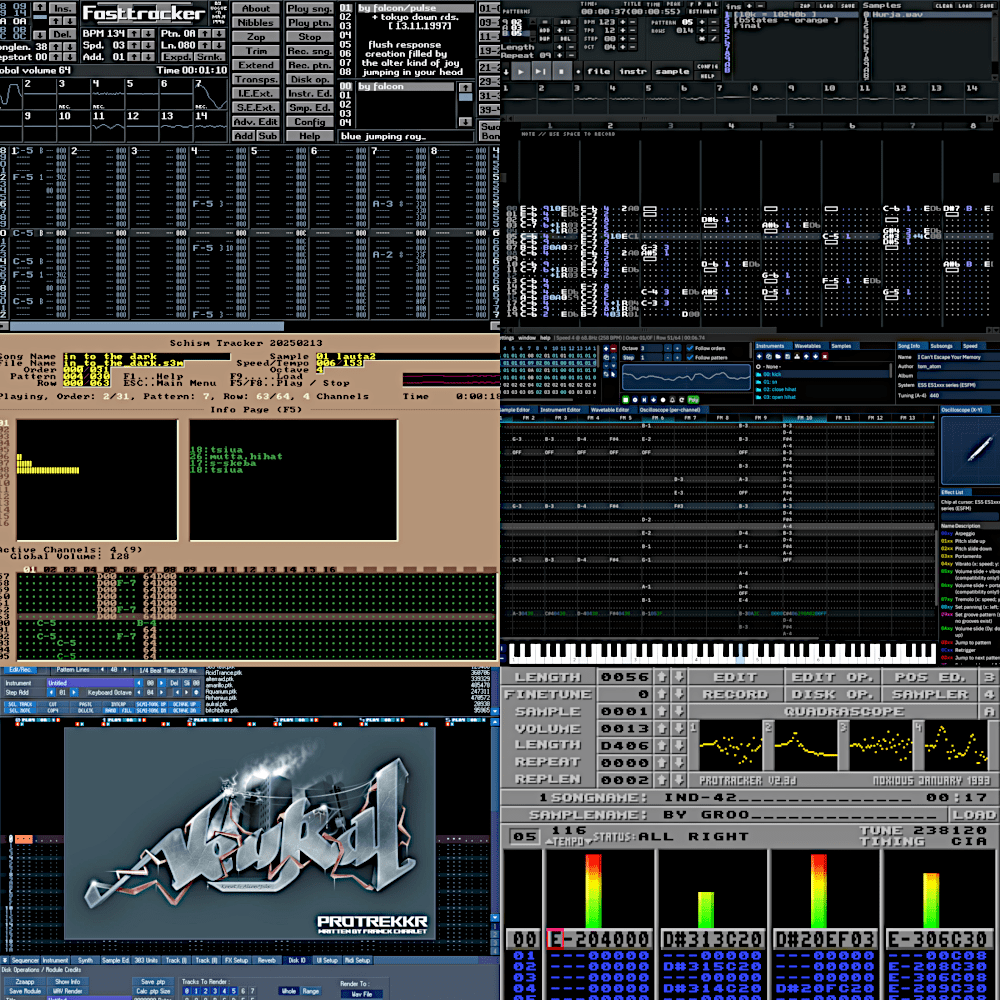
Task: Enable the Follow orders checkbox
Action: click(689, 348)
